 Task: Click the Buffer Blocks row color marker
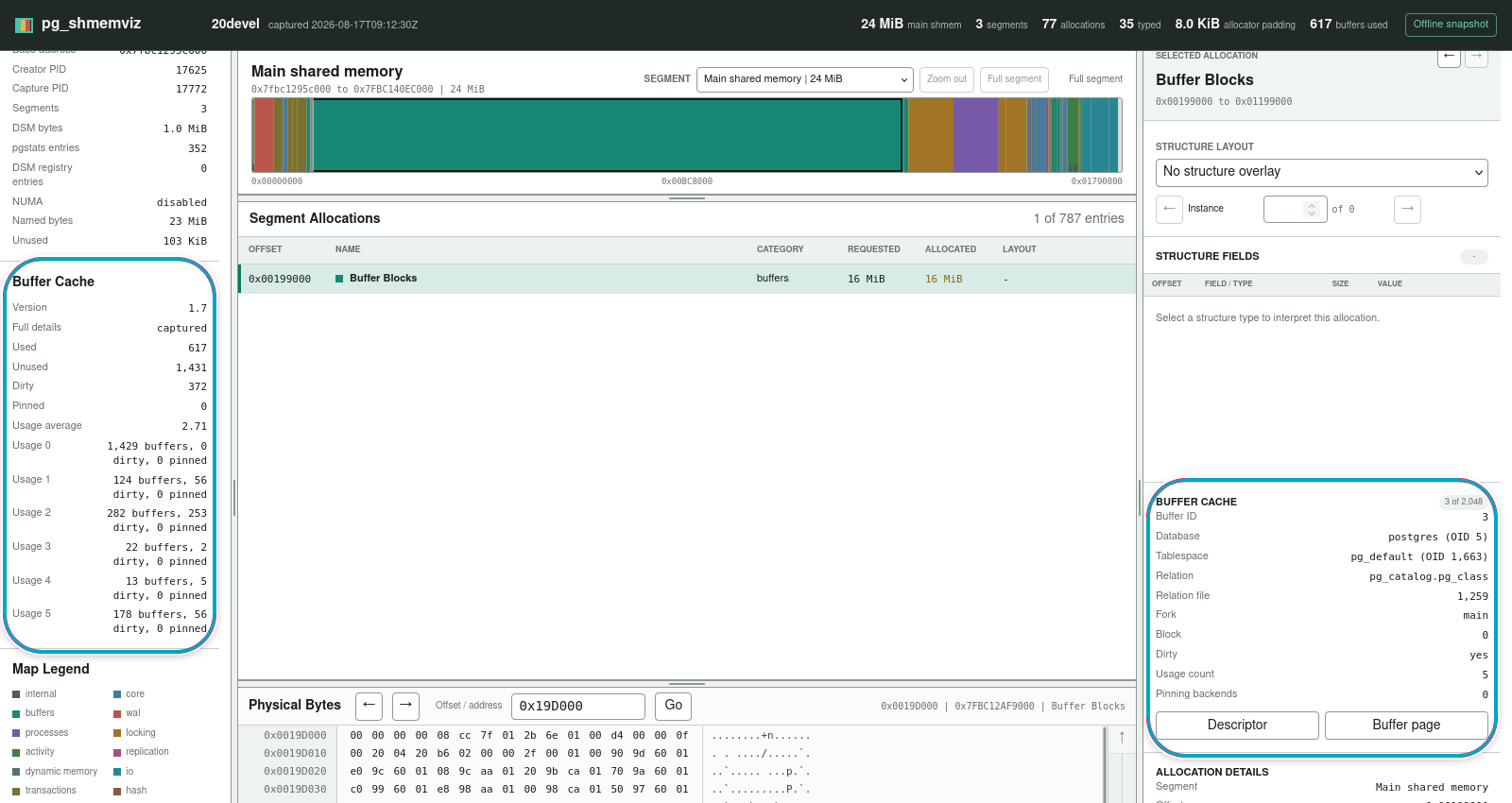pos(339,279)
